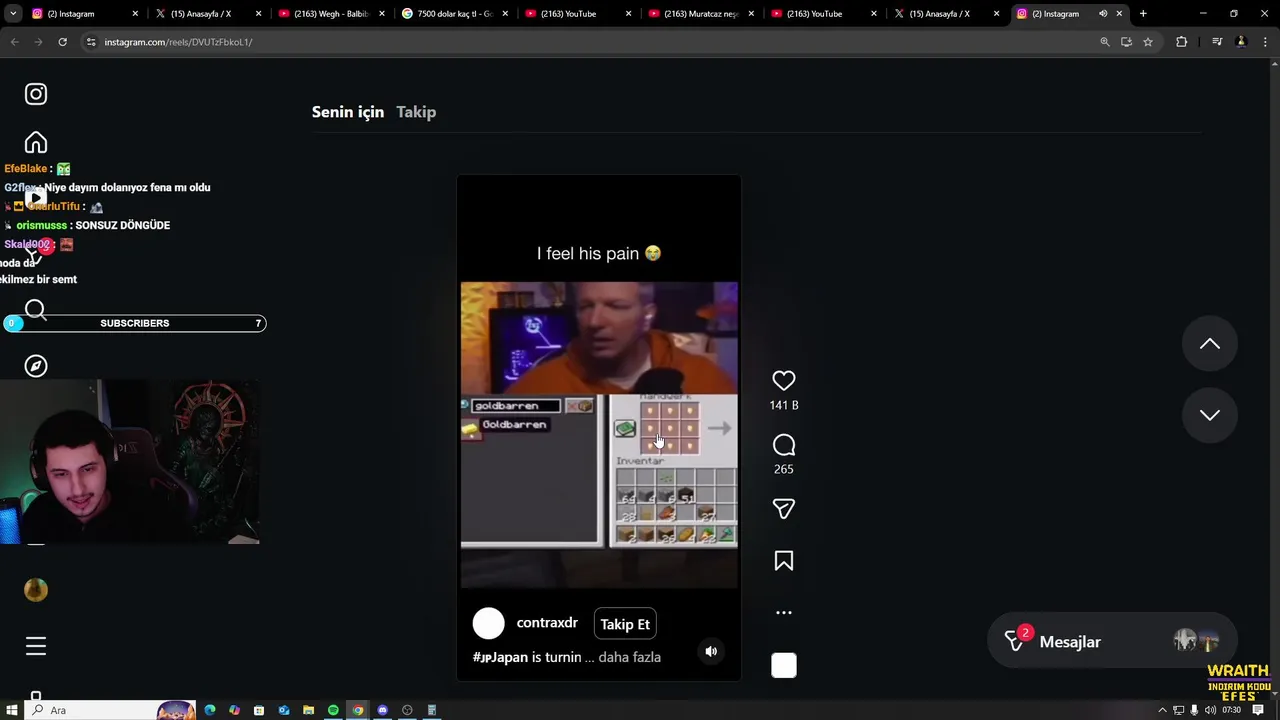The image size is (1280, 720).
Task: Click the instagram.com address bar
Action: point(590,42)
